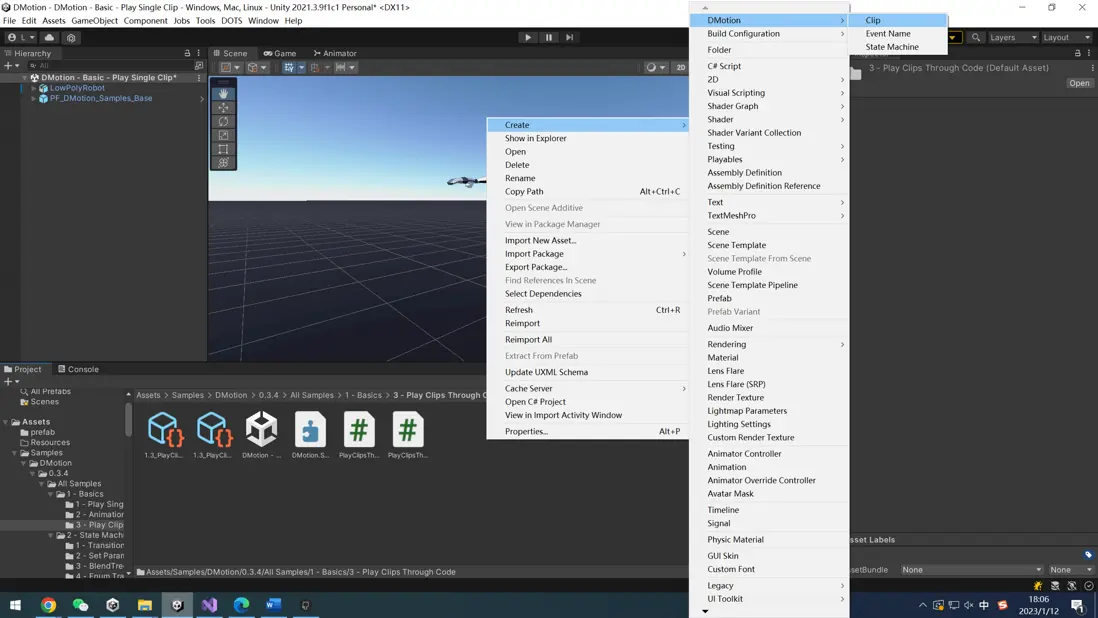Click the Open button in Inspector

[1079, 83]
